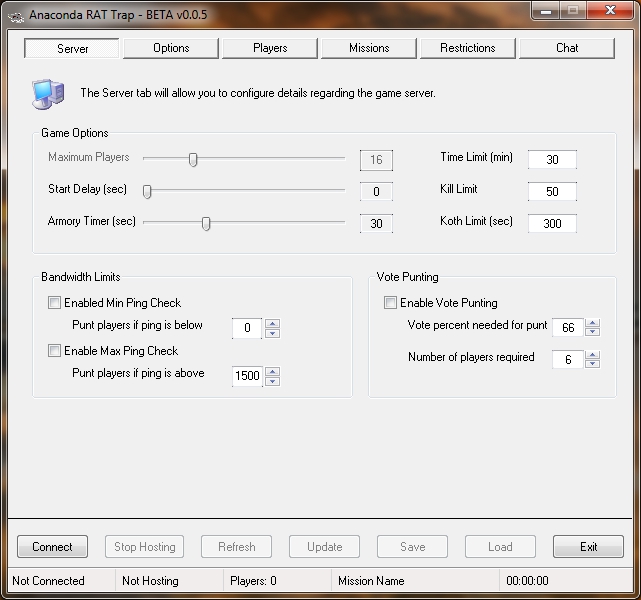Screen dimensions: 641x600
Task: Switch to the Chat tab
Action: pos(567,49)
